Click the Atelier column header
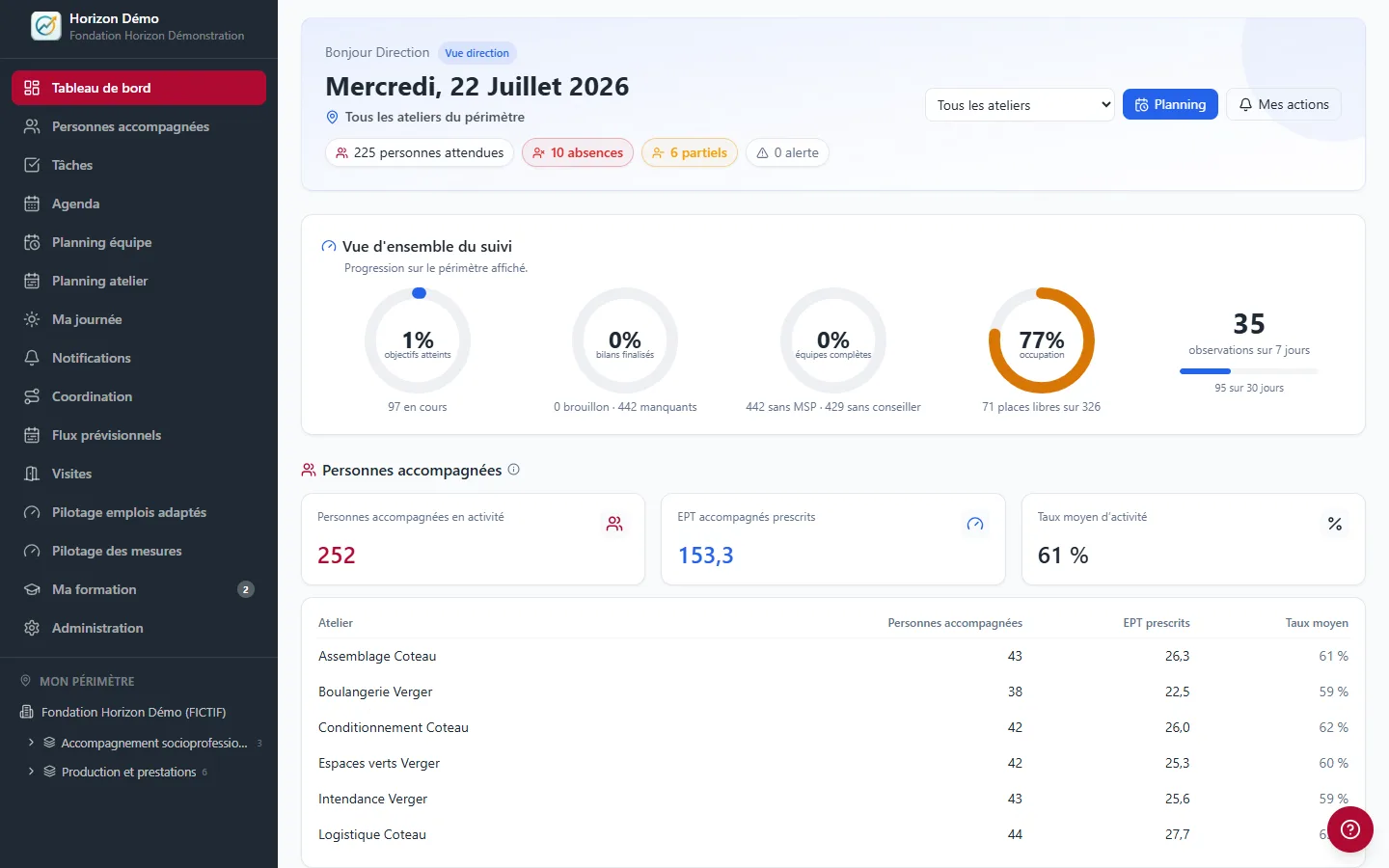 (x=336, y=623)
